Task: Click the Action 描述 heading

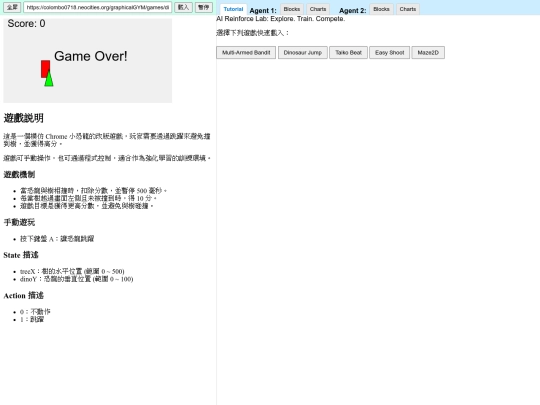Action: pos(23,295)
